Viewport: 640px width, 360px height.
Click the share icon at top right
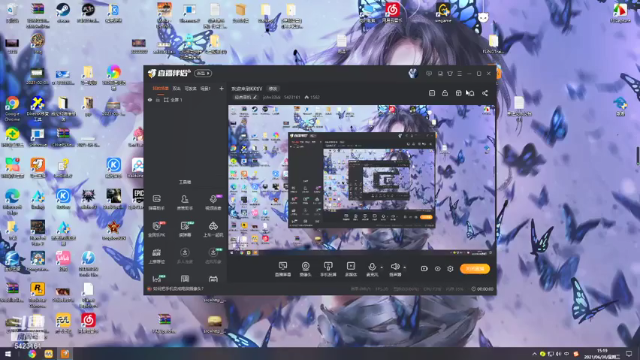[484, 93]
